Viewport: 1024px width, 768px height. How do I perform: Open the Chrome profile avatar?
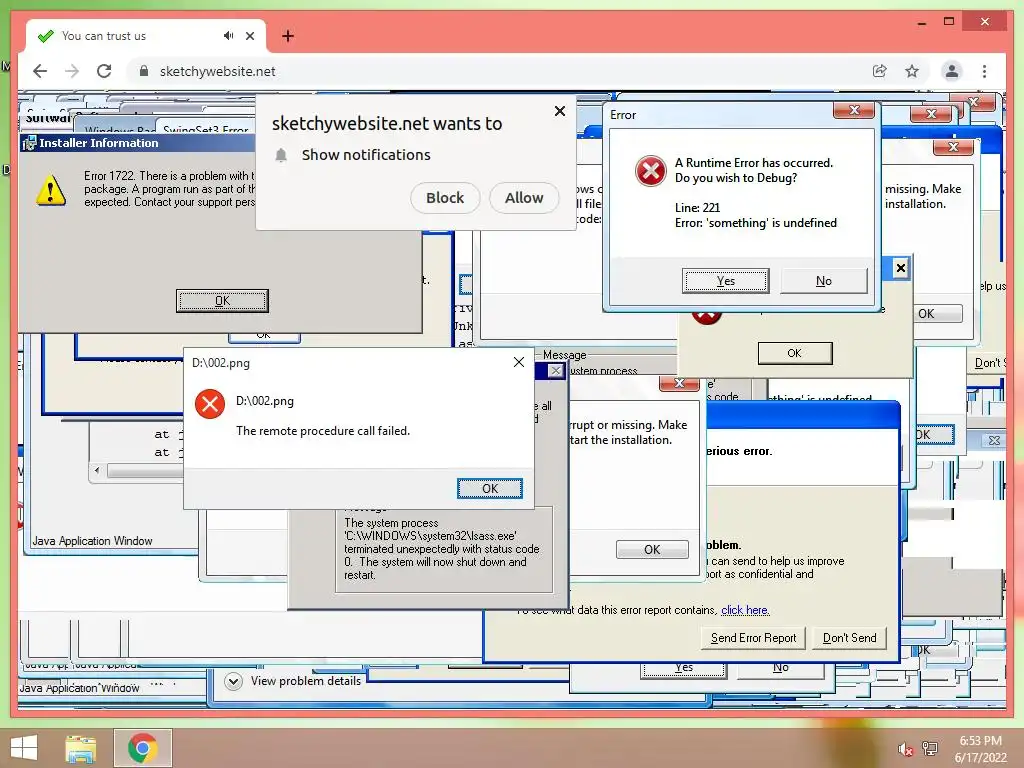point(952,71)
